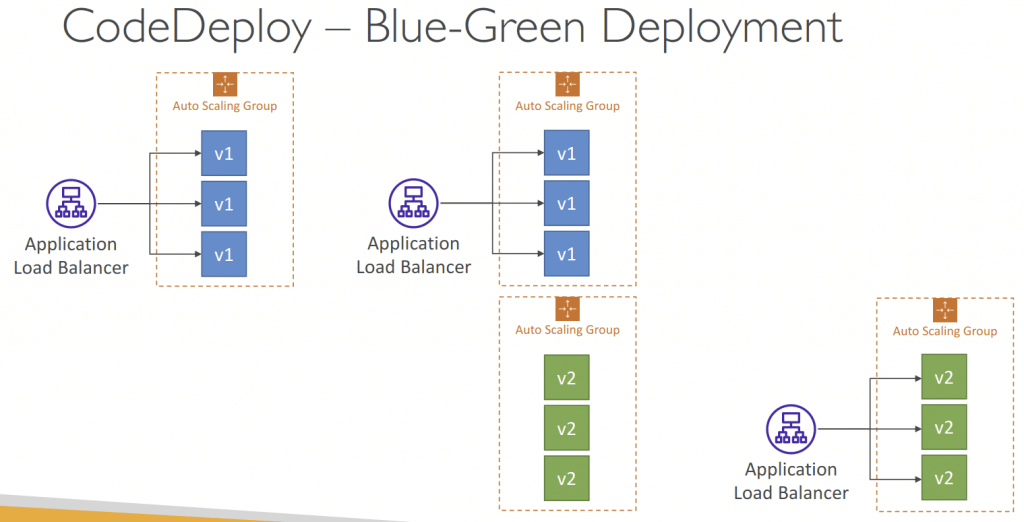Select the Auto Scaling Group icon above middle v1 boxes
The height and width of the screenshot is (522, 1024).
(568, 84)
